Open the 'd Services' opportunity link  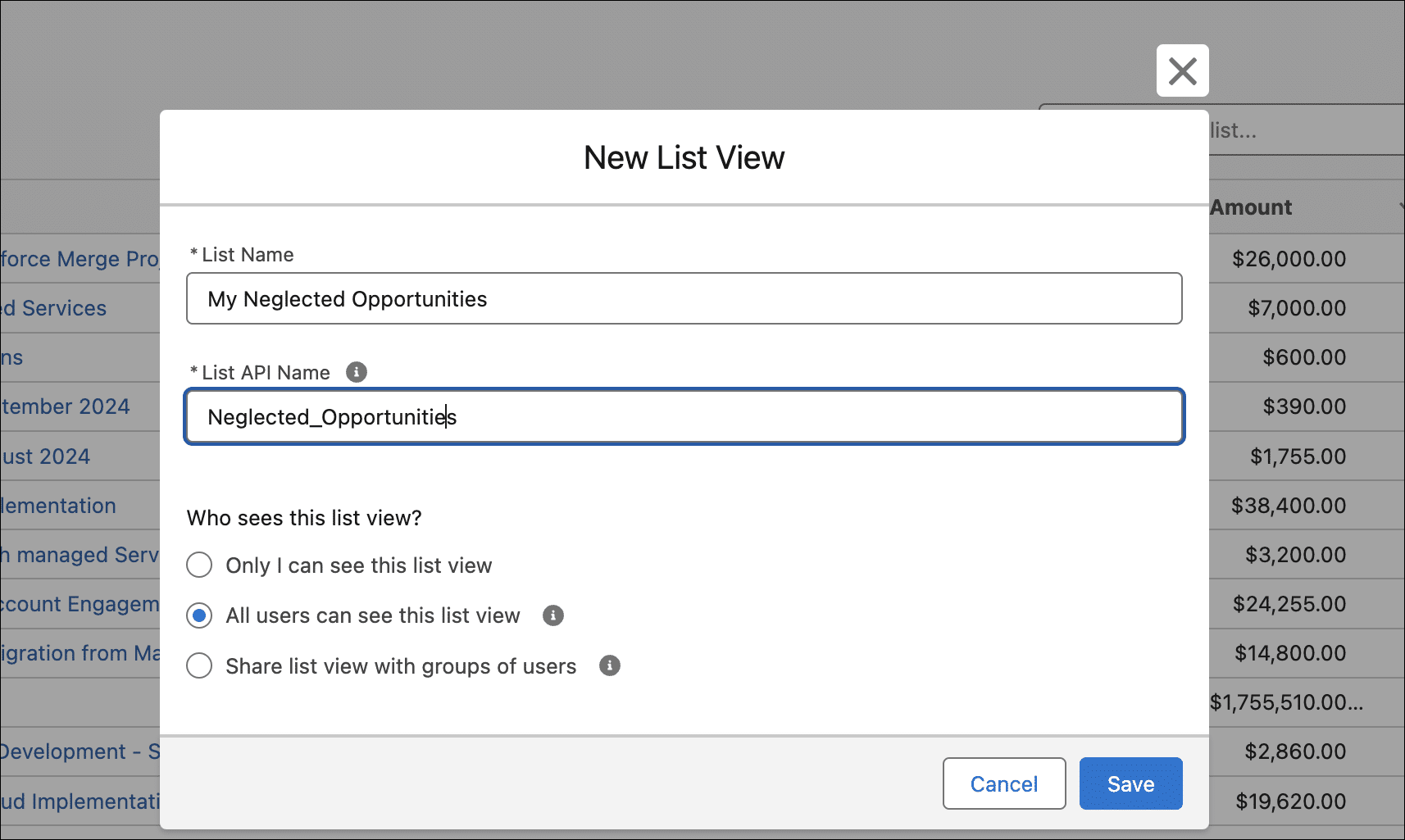point(54,308)
